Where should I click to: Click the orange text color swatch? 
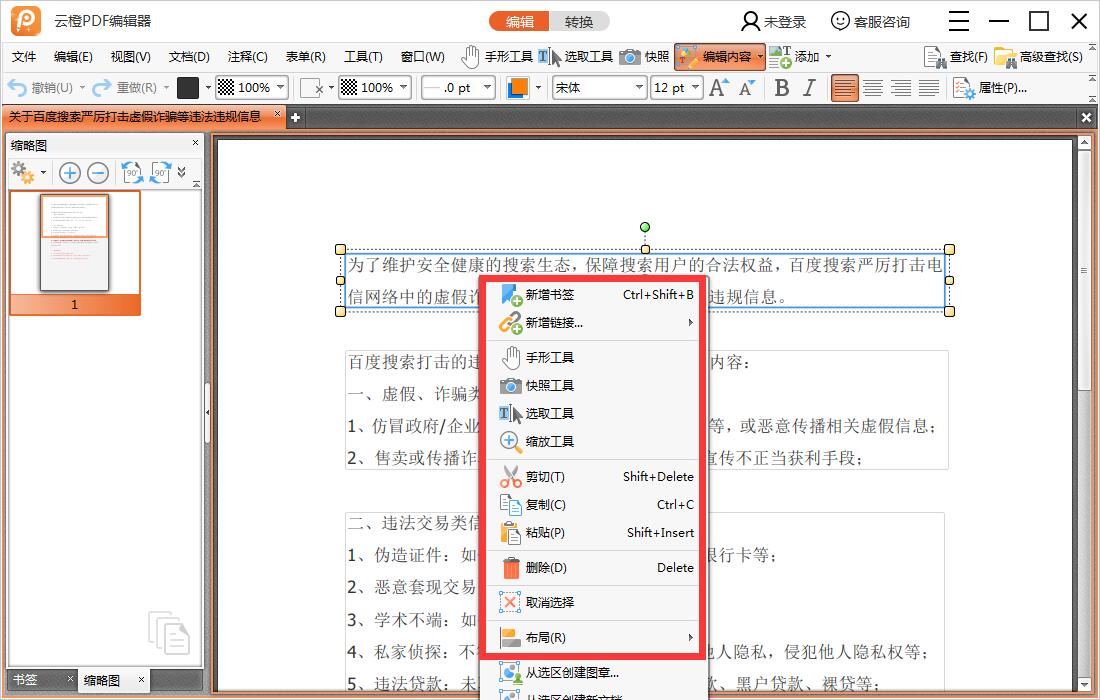click(x=518, y=88)
